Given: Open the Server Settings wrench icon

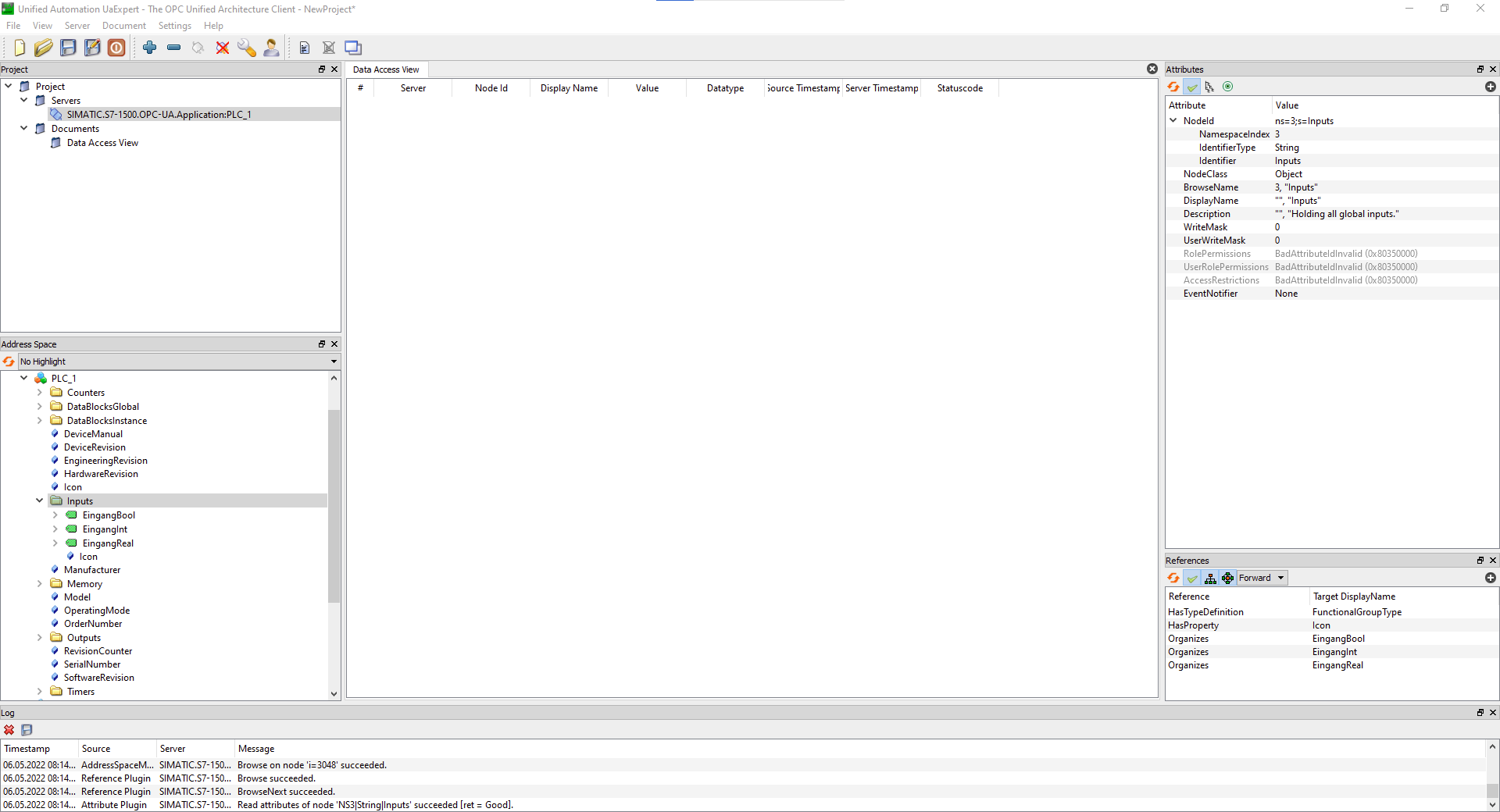Looking at the screenshot, I should click(247, 48).
